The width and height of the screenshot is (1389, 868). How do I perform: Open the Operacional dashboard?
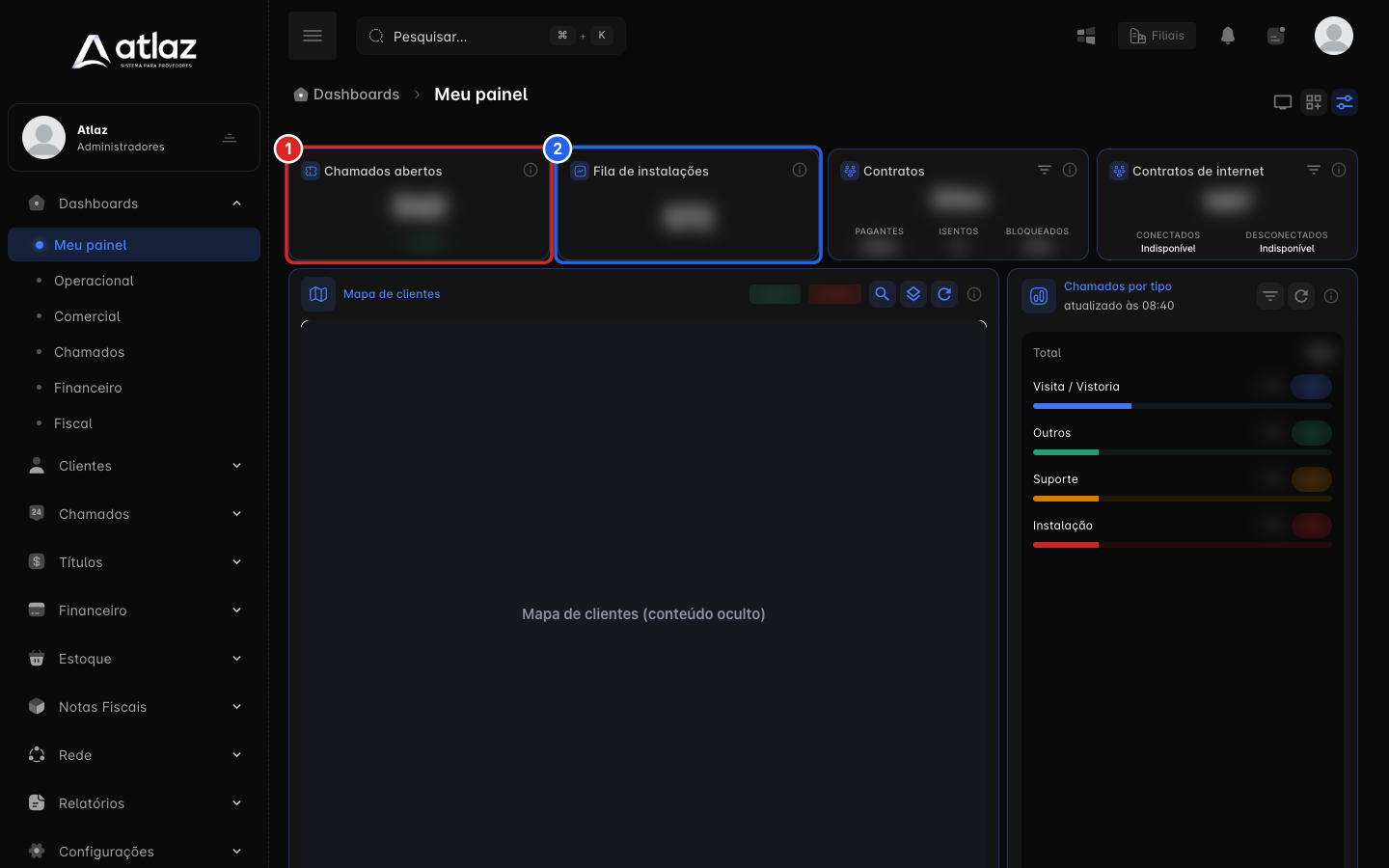pyautogui.click(x=94, y=281)
